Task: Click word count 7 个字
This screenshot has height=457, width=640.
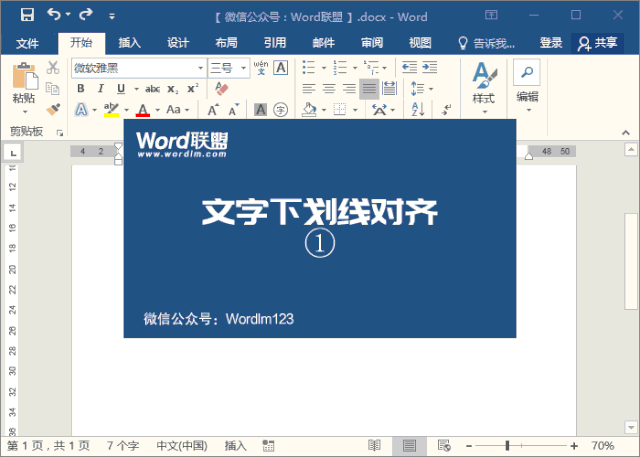Action: point(123,446)
